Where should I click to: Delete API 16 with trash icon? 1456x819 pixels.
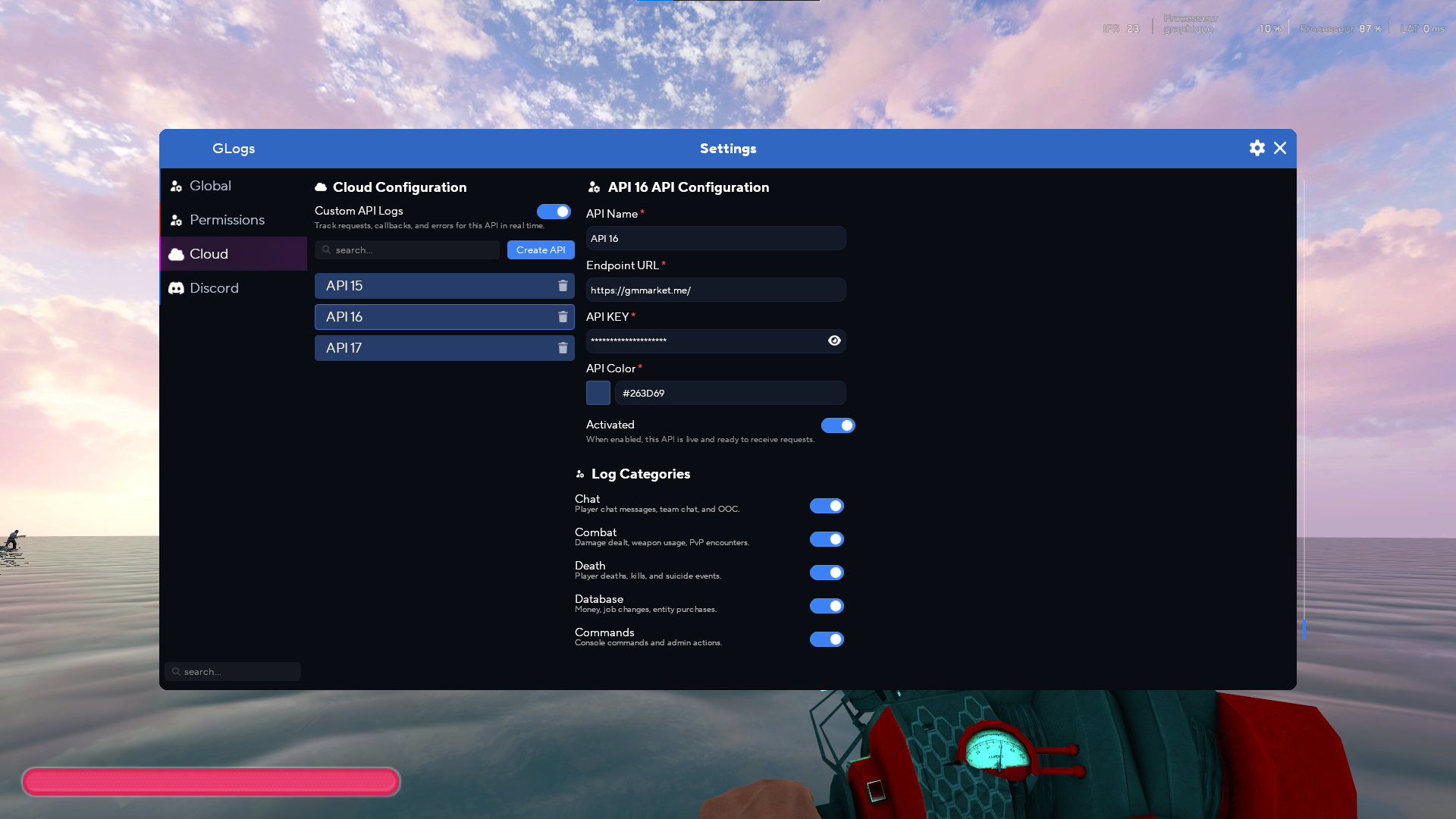coord(563,317)
